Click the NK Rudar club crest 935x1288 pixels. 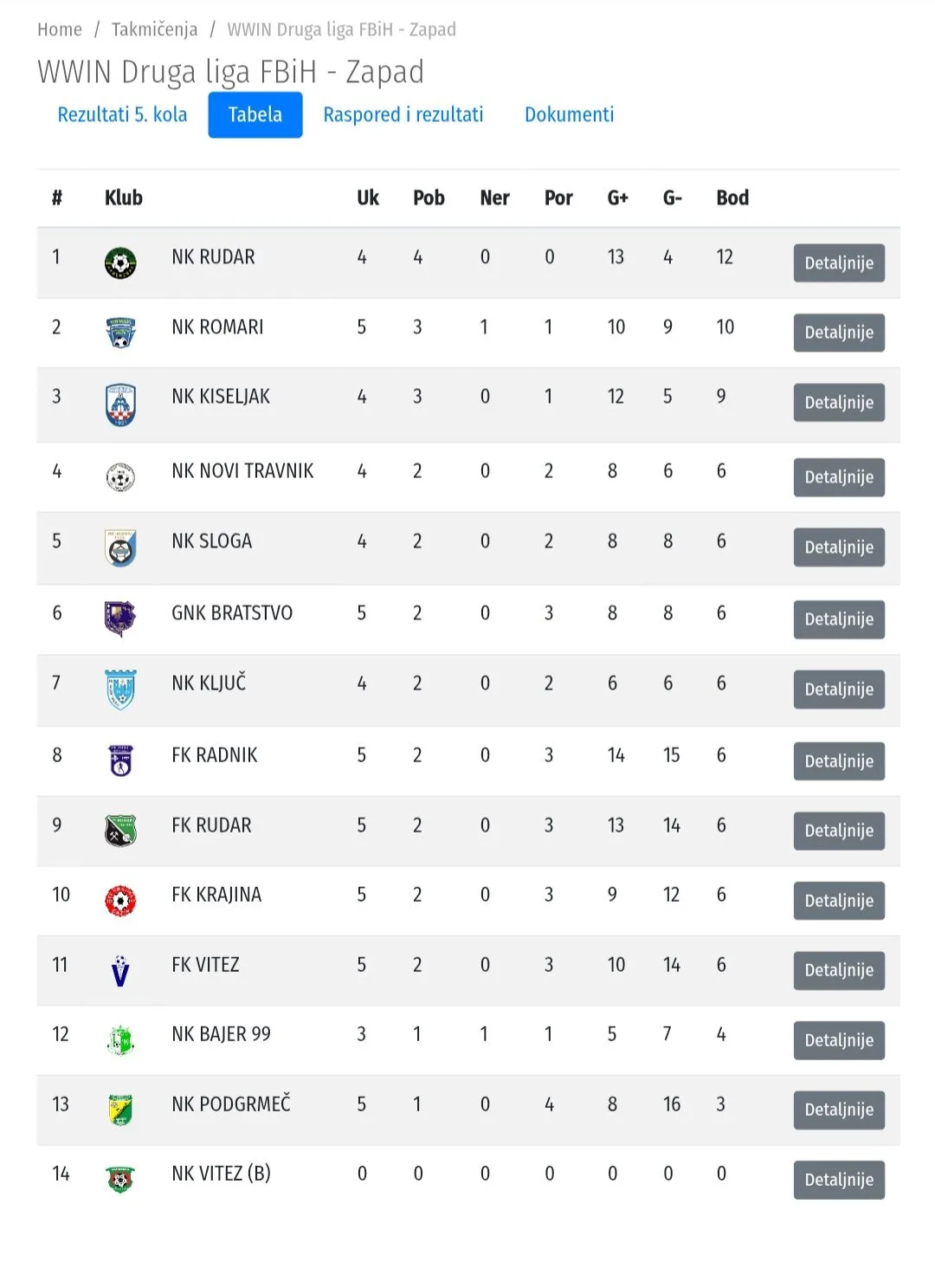[x=120, y=262]
